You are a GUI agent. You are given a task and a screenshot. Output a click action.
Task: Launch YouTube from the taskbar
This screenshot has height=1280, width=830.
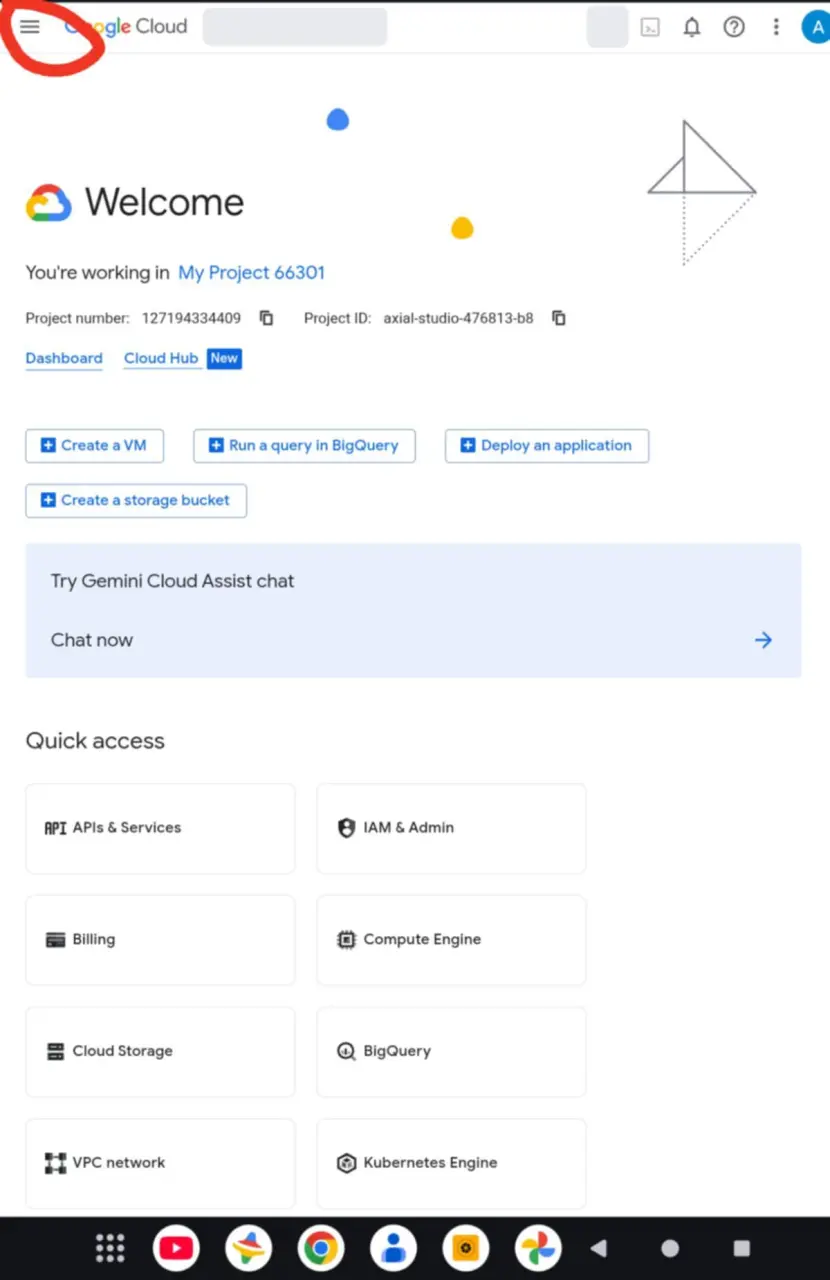176,1248
